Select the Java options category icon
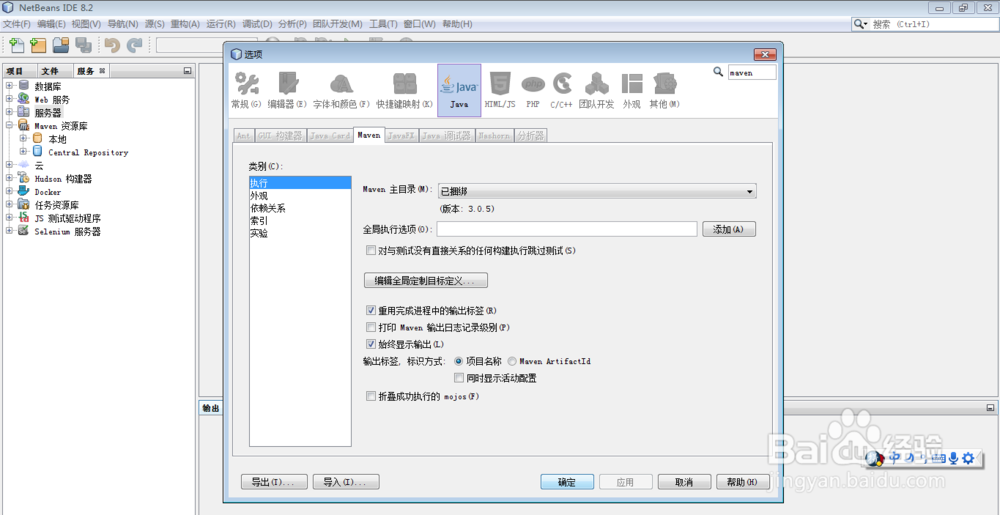This screenshot has height=515, width=1000. 459,90
